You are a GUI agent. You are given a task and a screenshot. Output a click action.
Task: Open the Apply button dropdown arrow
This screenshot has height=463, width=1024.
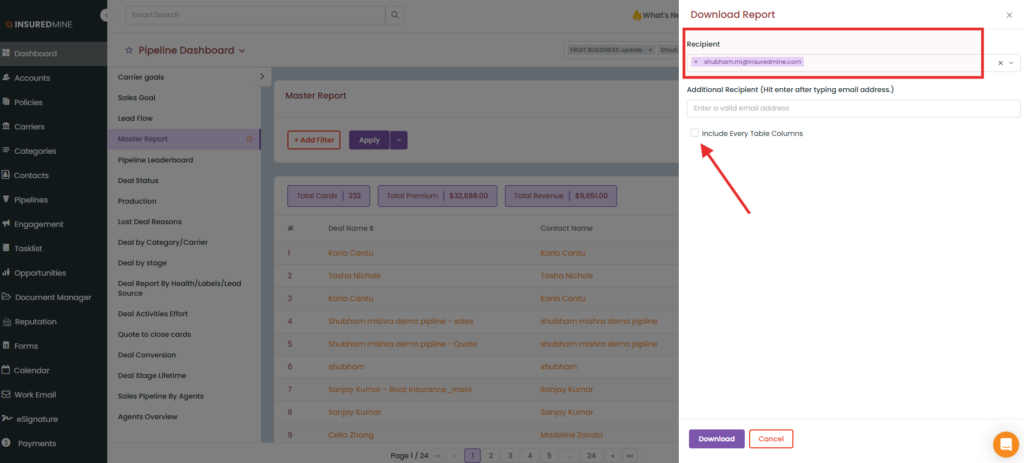[399, 140]
